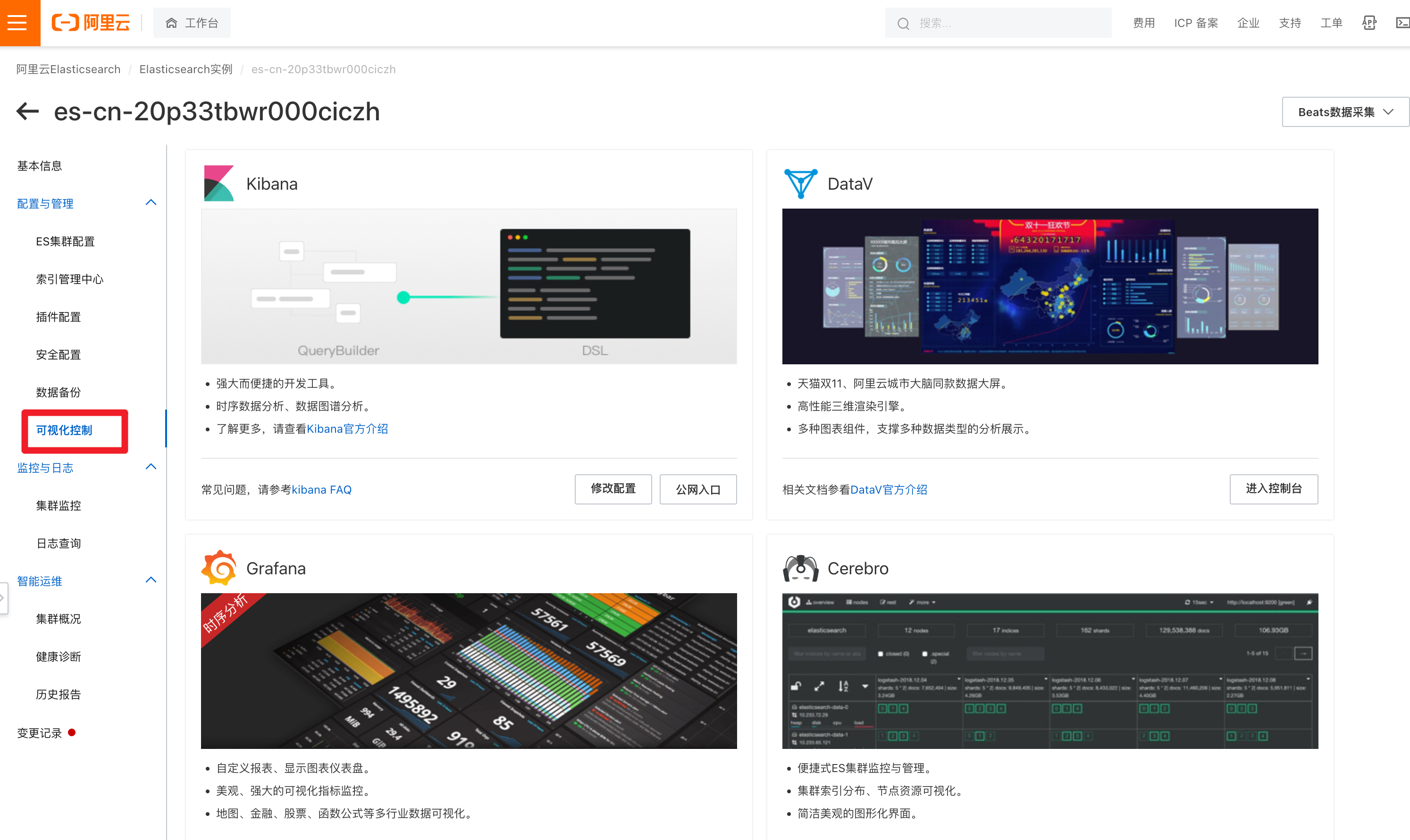Open the hamburger menu in the top-left corner
The image size is (1410, 840).
(18, 23)
